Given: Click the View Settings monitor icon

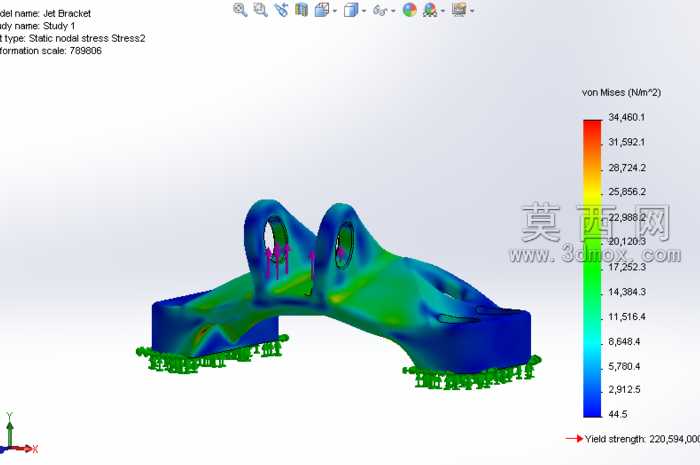Looking at the screenshot, I should [459, 10].
